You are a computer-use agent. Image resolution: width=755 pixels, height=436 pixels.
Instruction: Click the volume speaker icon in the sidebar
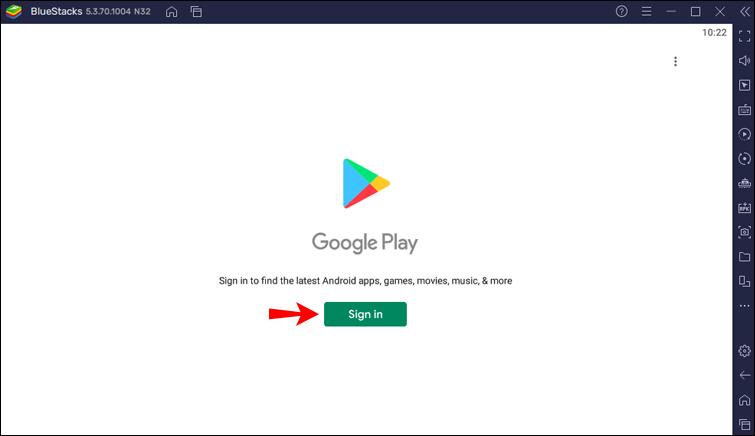(x=744, y=61)
